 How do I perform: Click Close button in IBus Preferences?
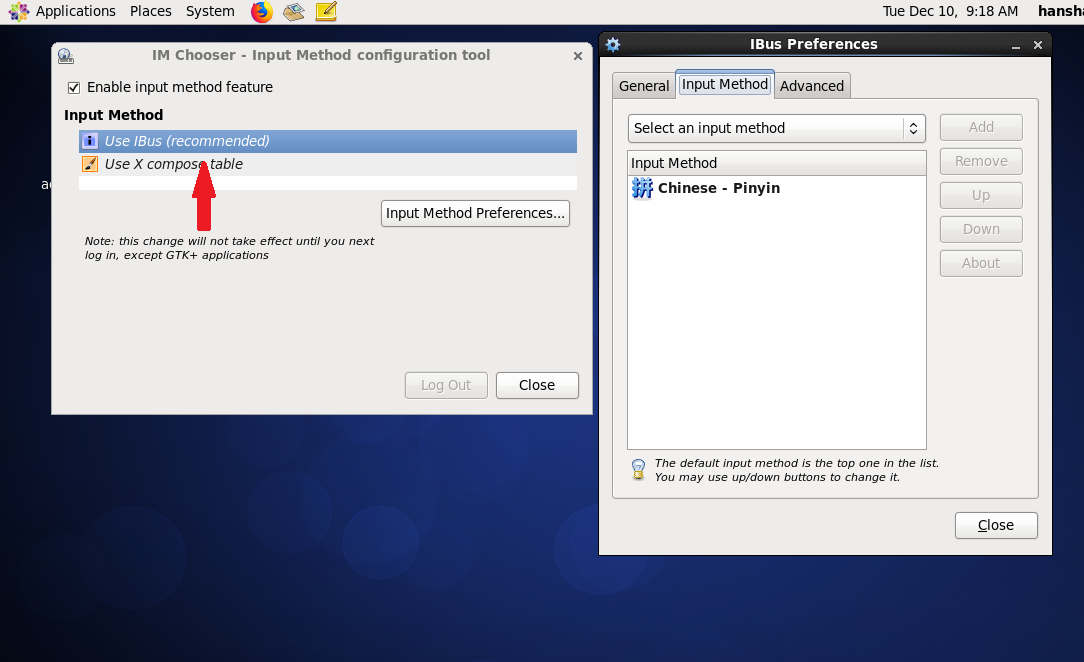click(x=996, y=525)
